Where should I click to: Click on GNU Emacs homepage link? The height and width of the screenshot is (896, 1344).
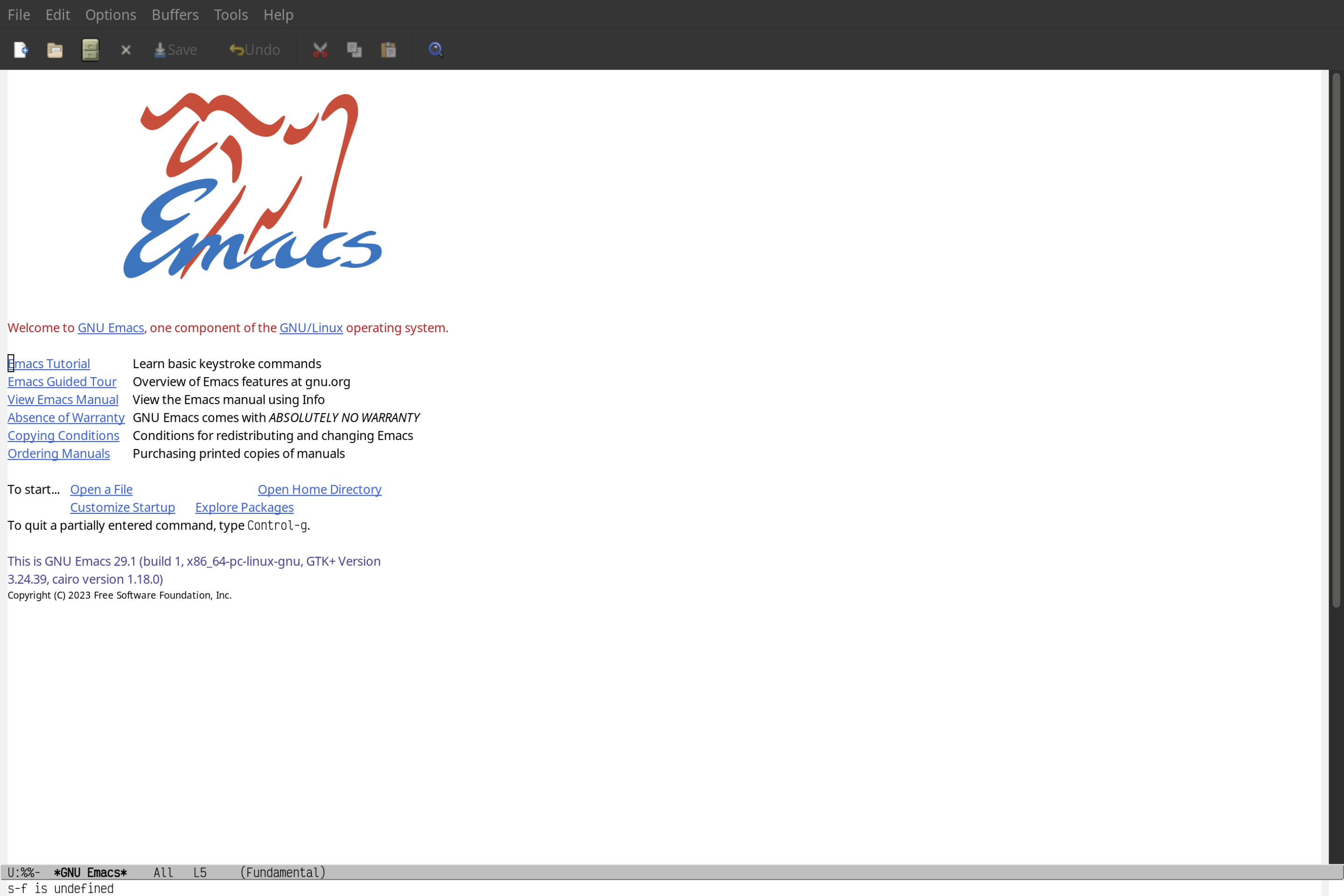coord(110,327)
